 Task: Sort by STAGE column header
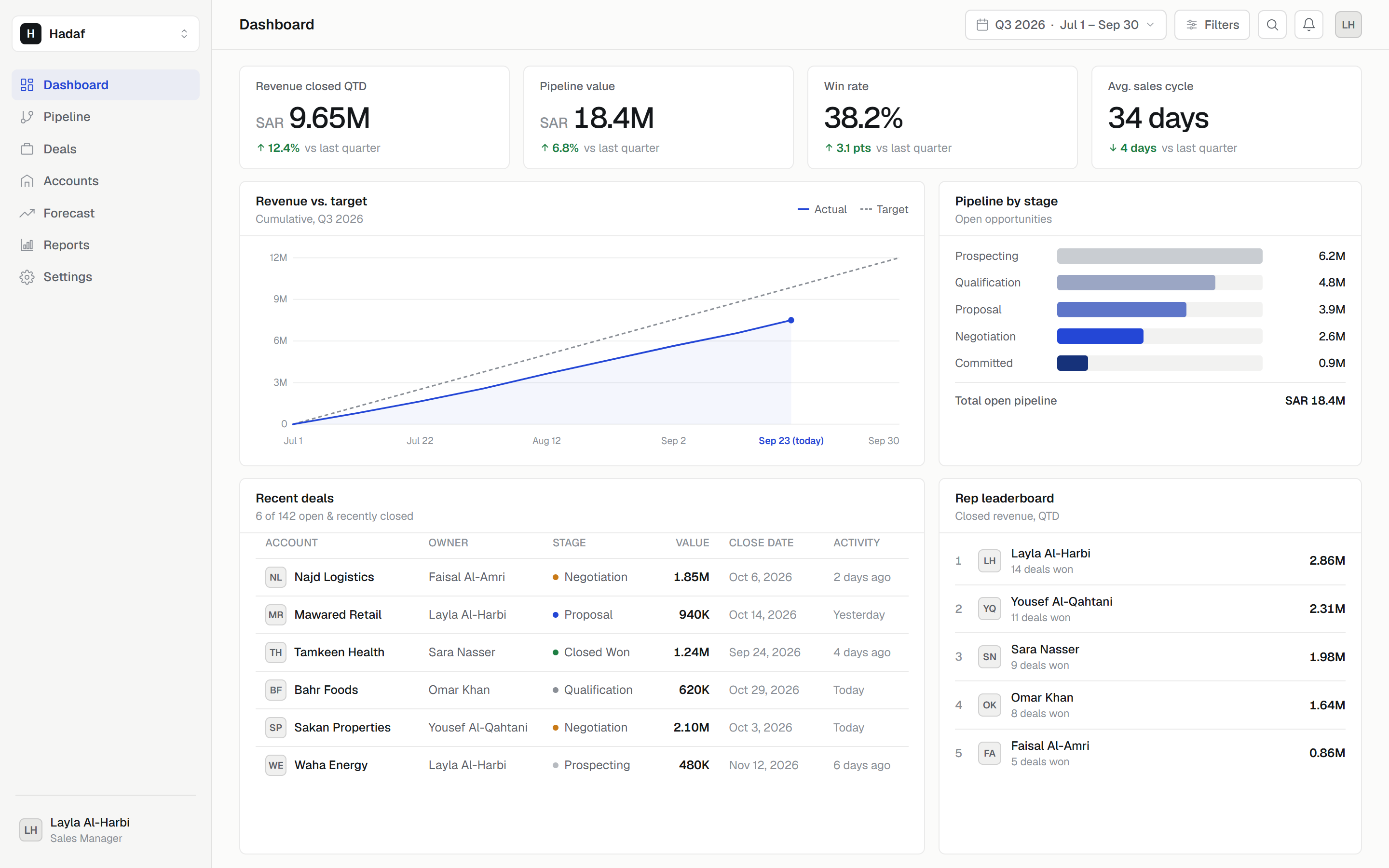tap(569, 543)
